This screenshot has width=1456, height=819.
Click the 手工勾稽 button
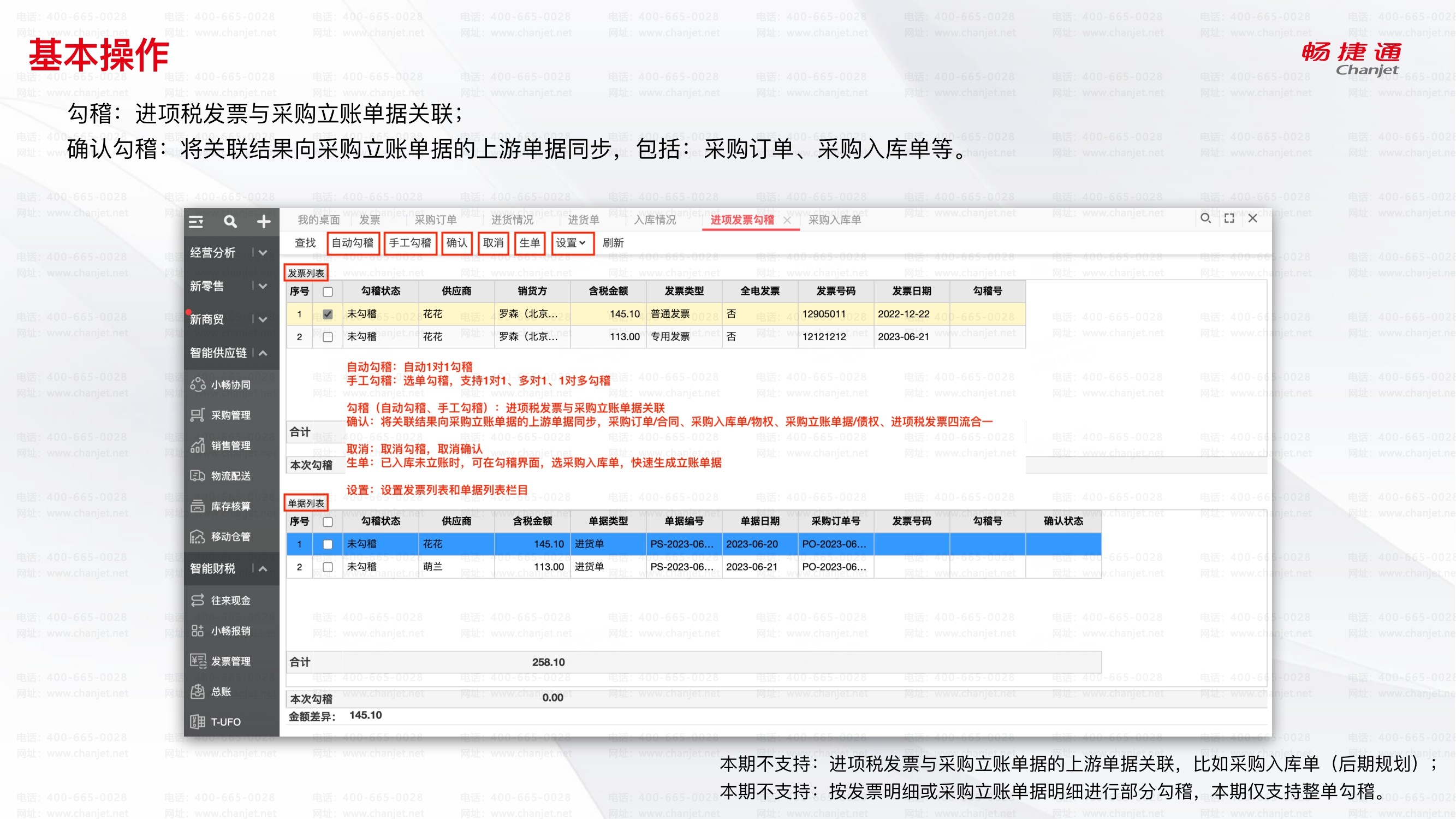tap(411, 243)
